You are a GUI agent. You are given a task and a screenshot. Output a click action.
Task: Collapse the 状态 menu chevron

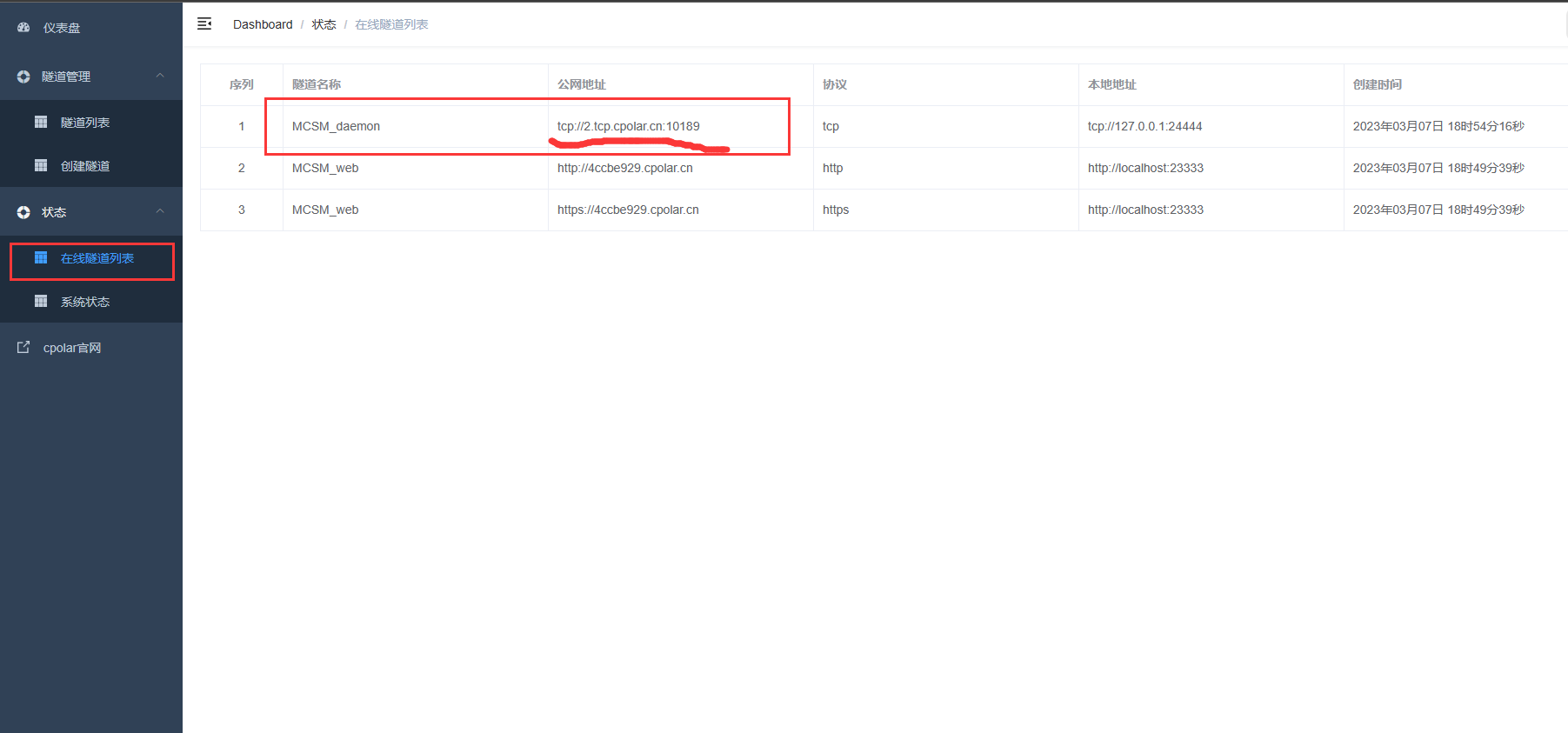(x=160, y=212)
